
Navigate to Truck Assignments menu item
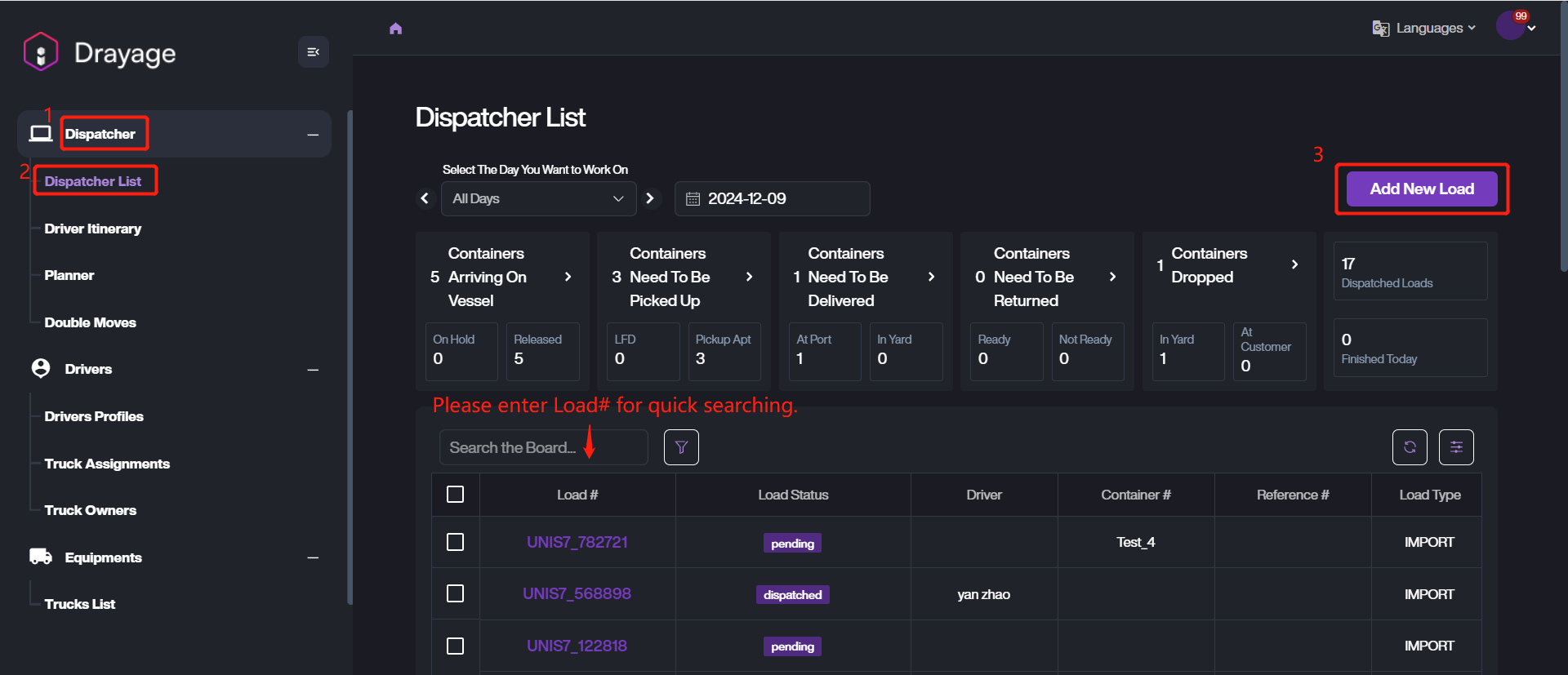coord(107,464)
